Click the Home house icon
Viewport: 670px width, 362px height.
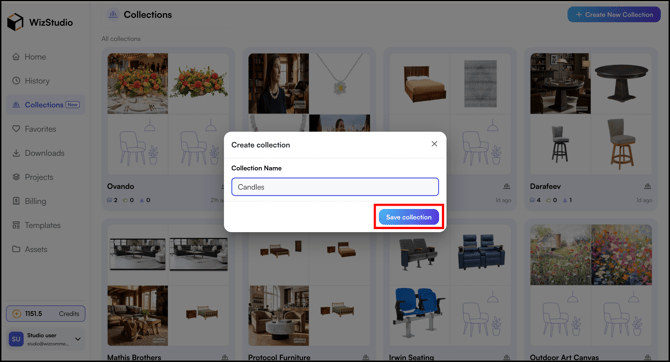point(16,56)
